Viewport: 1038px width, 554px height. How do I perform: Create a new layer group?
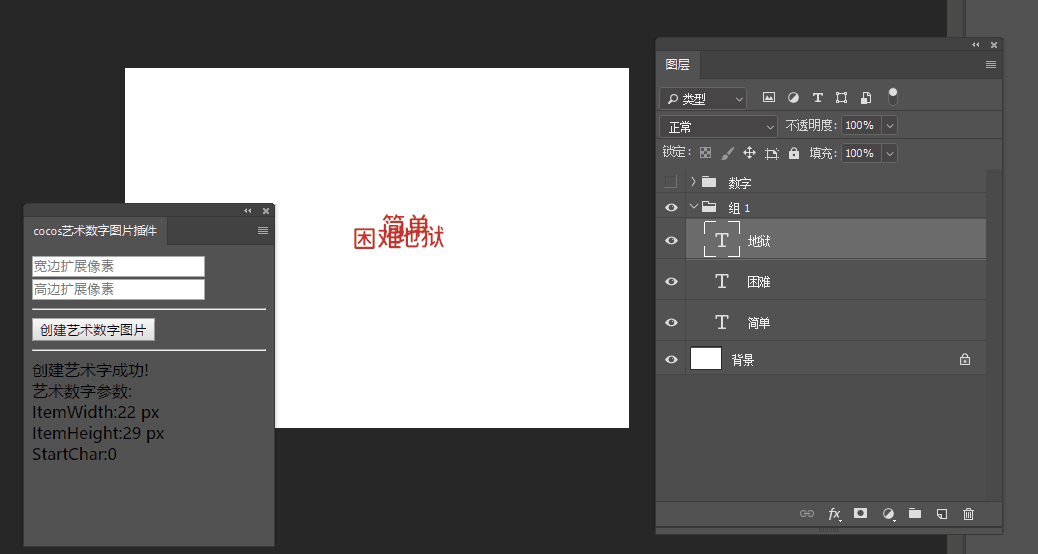pyautogui.click(x=915, y=513)
